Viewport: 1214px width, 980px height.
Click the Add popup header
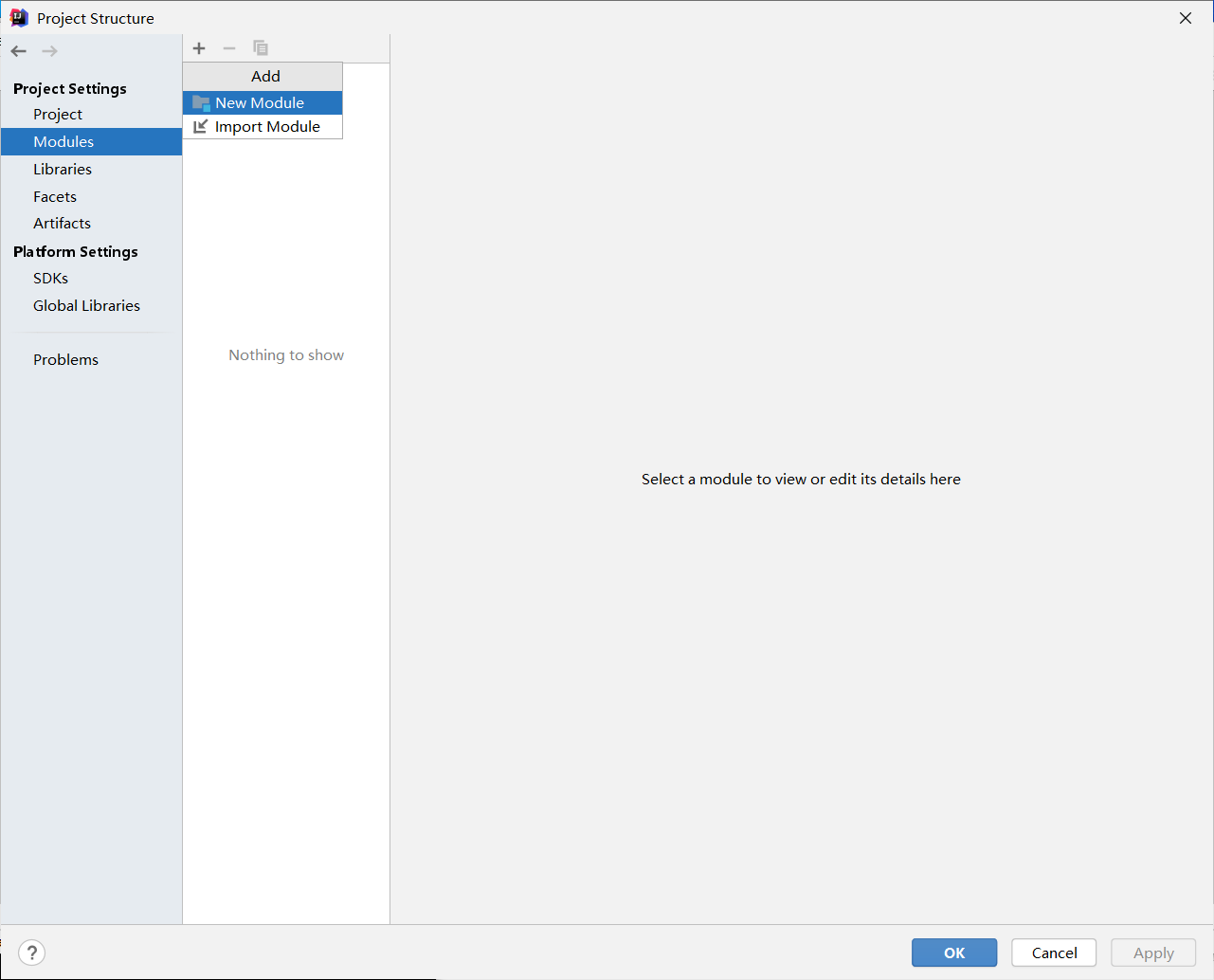[263, 77]
